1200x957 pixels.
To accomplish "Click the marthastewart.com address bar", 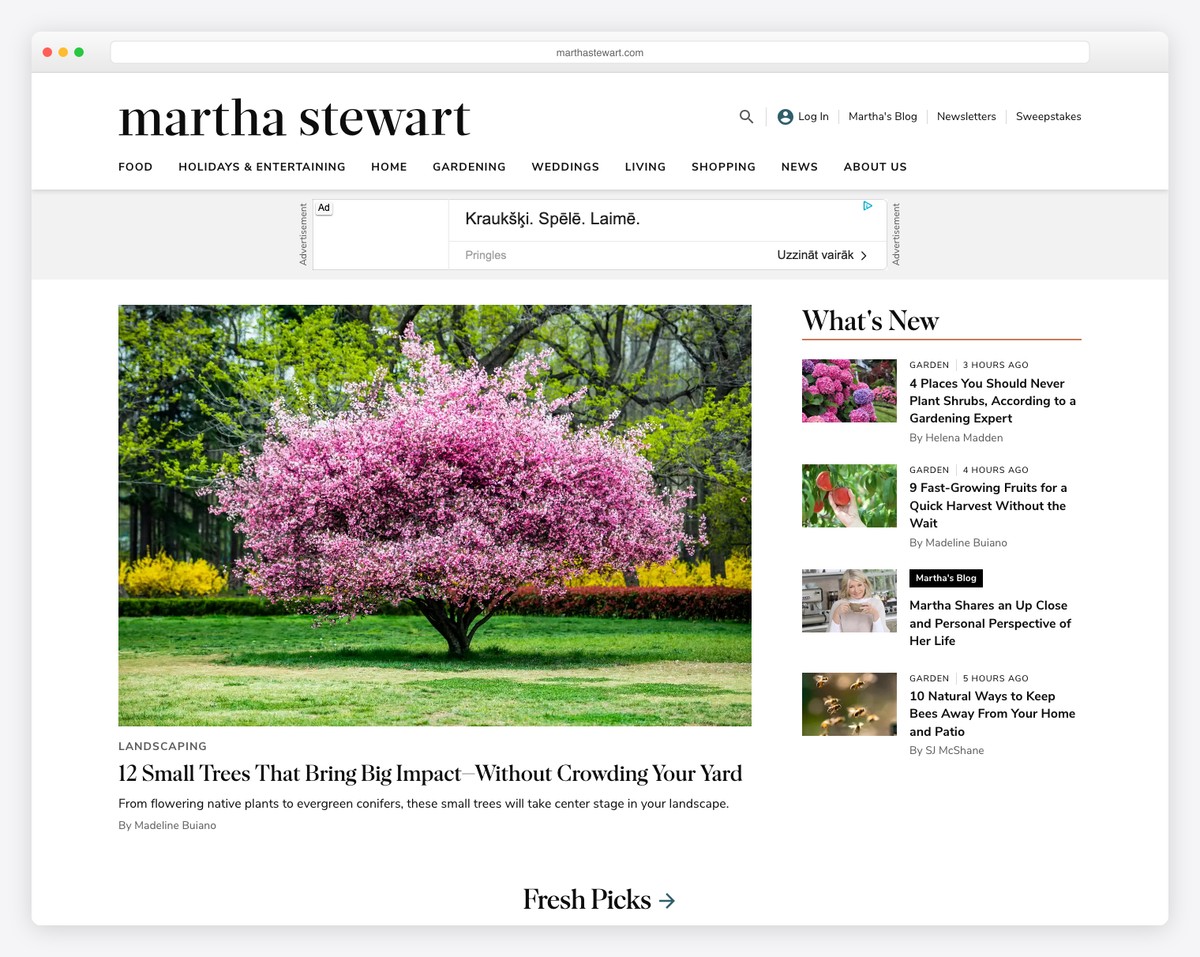I will [600, 51].
